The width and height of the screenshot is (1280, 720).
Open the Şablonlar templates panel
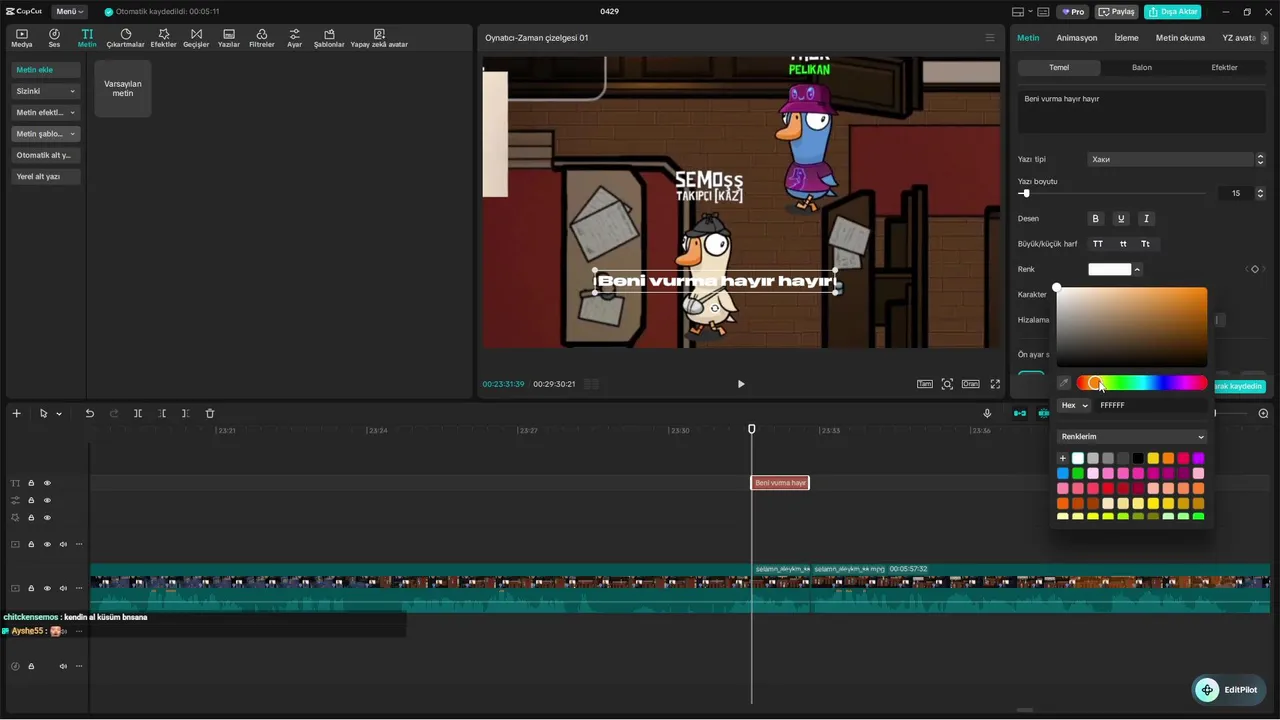[329, 38]
